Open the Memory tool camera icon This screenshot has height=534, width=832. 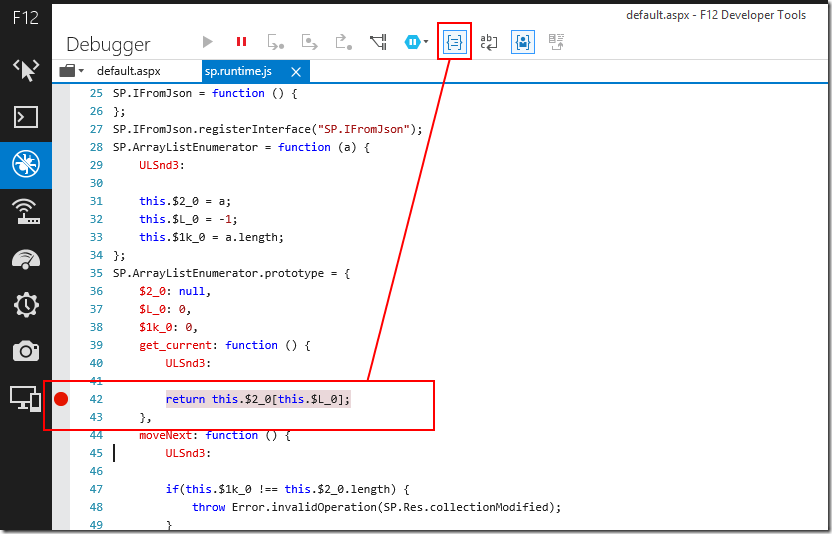tap(26, 351)
